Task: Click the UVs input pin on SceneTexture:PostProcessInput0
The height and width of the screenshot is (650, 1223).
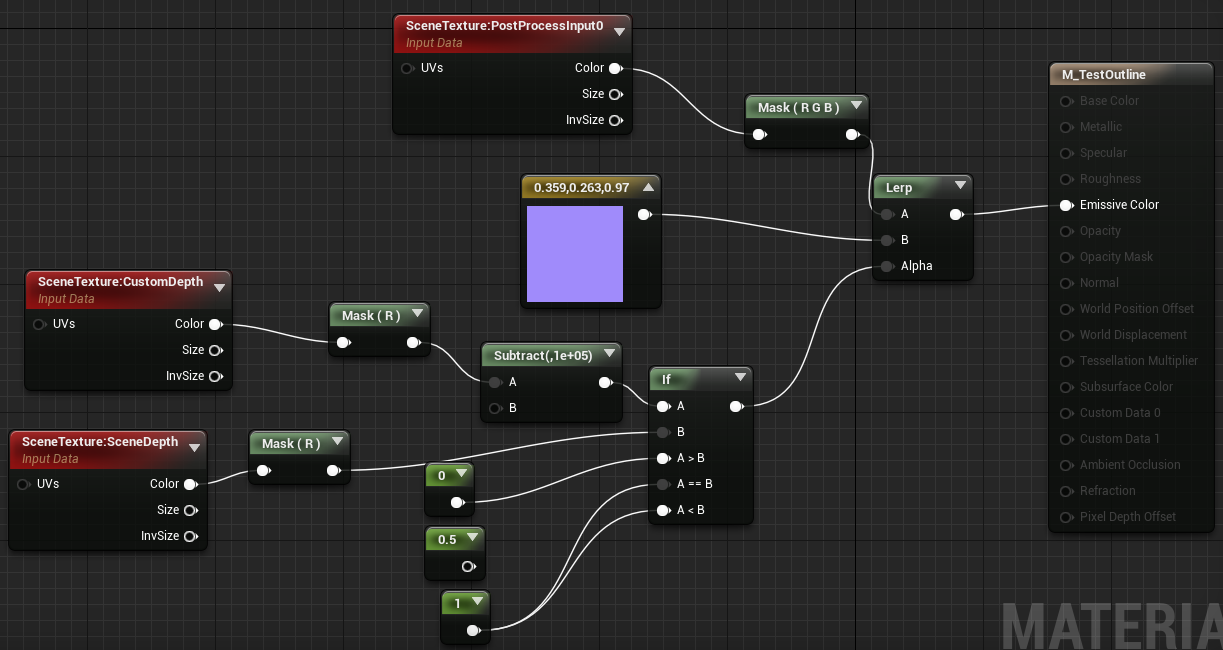Action: coord(407,68)
